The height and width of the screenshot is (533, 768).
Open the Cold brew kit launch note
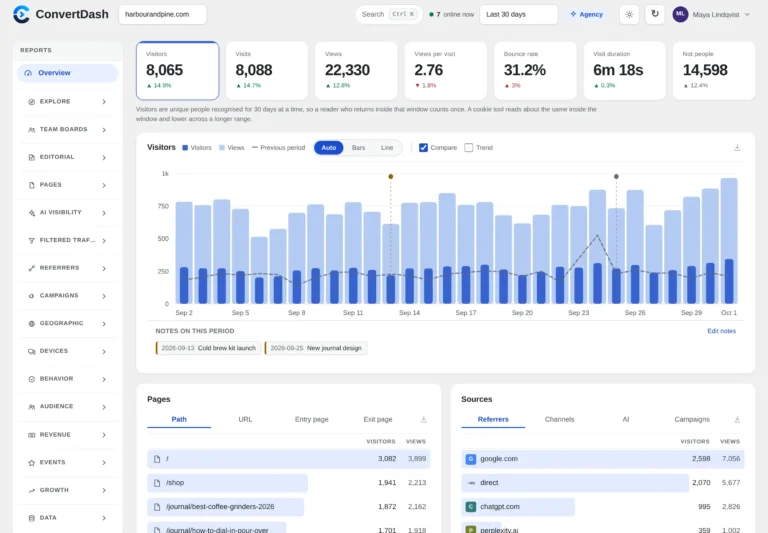[x=208, y=348]
